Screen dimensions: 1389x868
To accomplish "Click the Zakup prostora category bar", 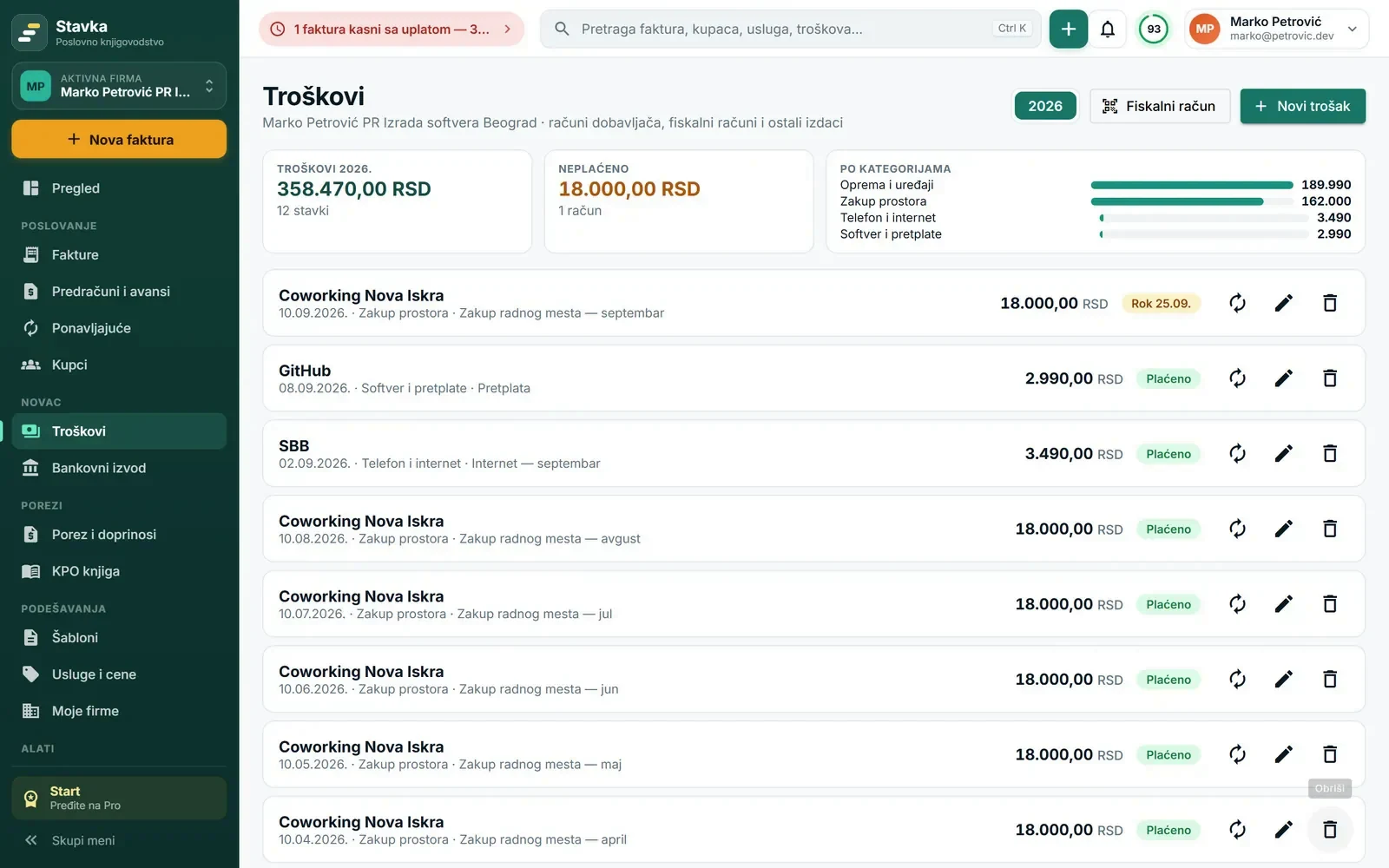I will point(1192,201).
